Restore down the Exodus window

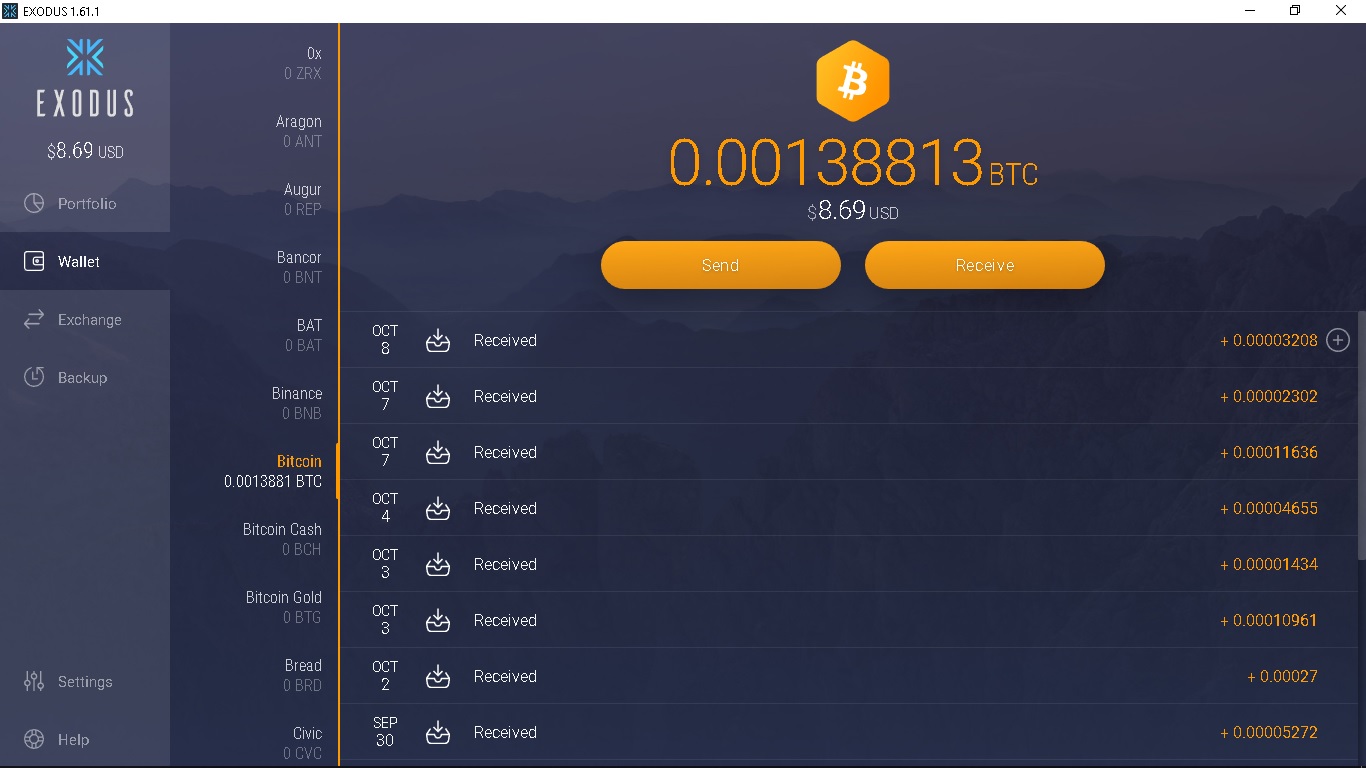1295,11
